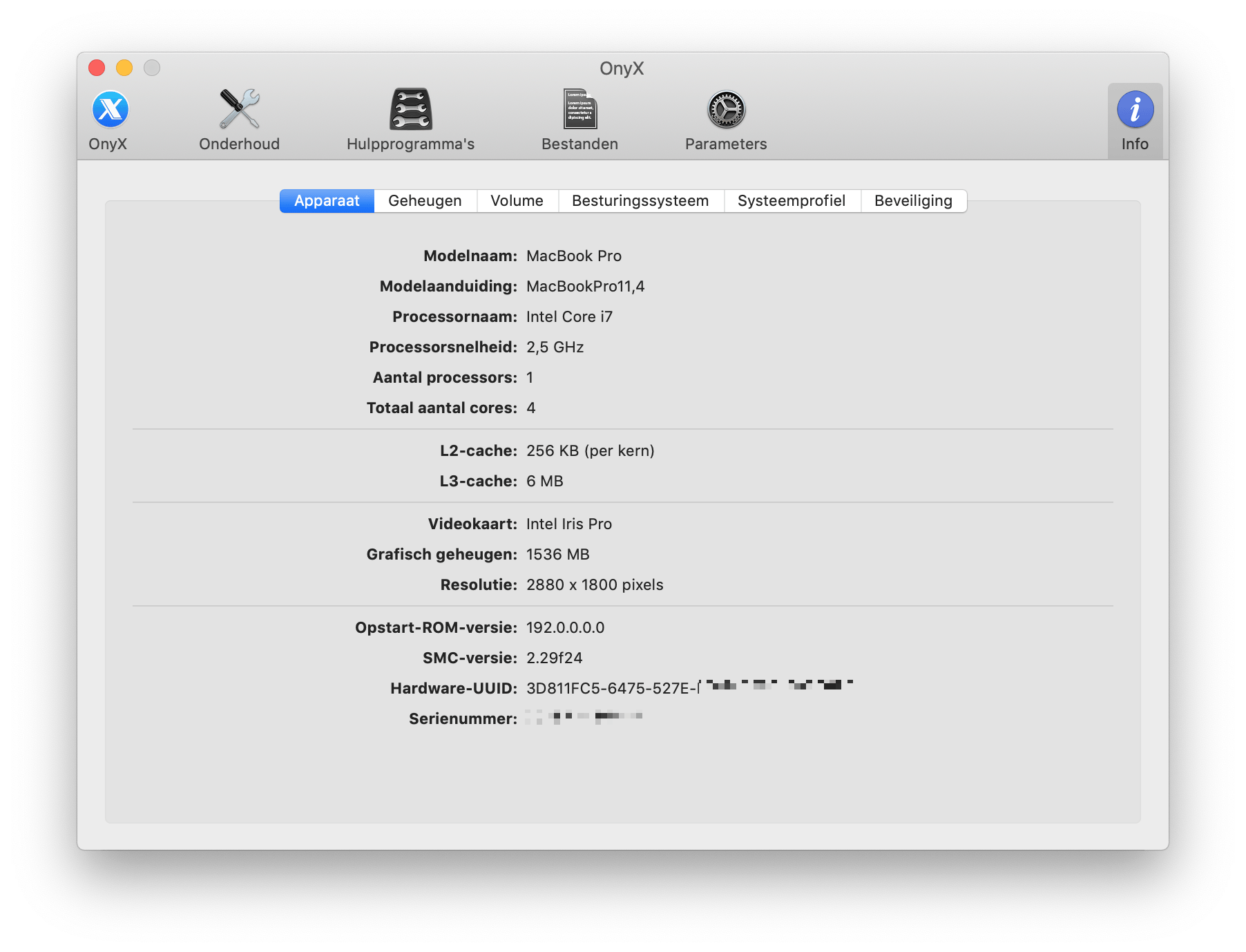Switch to the Beveiliging tab

pos(913,201)
